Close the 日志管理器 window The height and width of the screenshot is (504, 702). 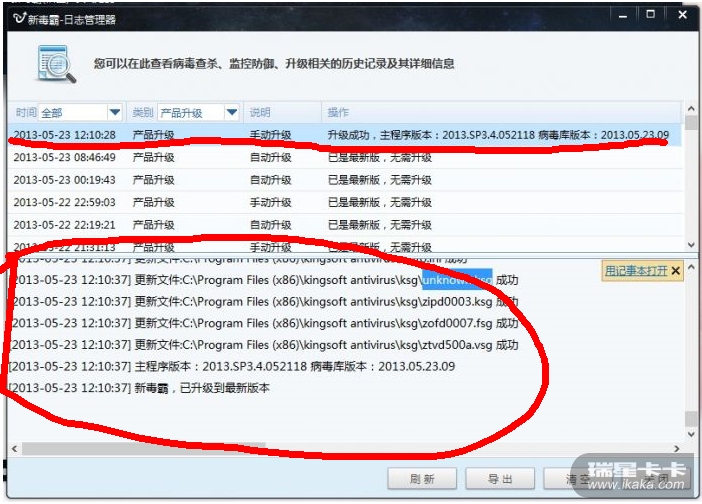pos(683,15)
